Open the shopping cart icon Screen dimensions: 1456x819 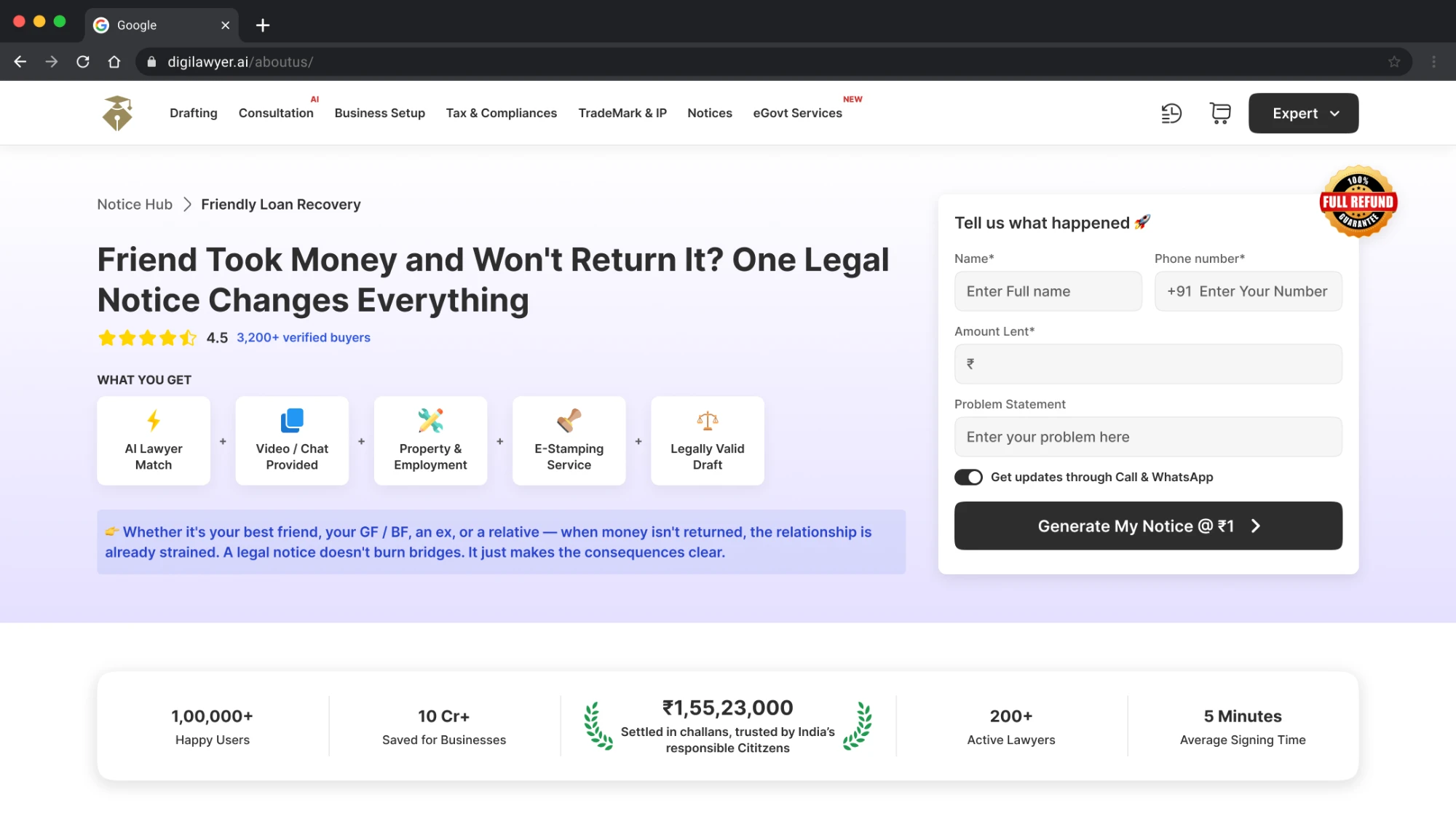tap(1220, 114)
